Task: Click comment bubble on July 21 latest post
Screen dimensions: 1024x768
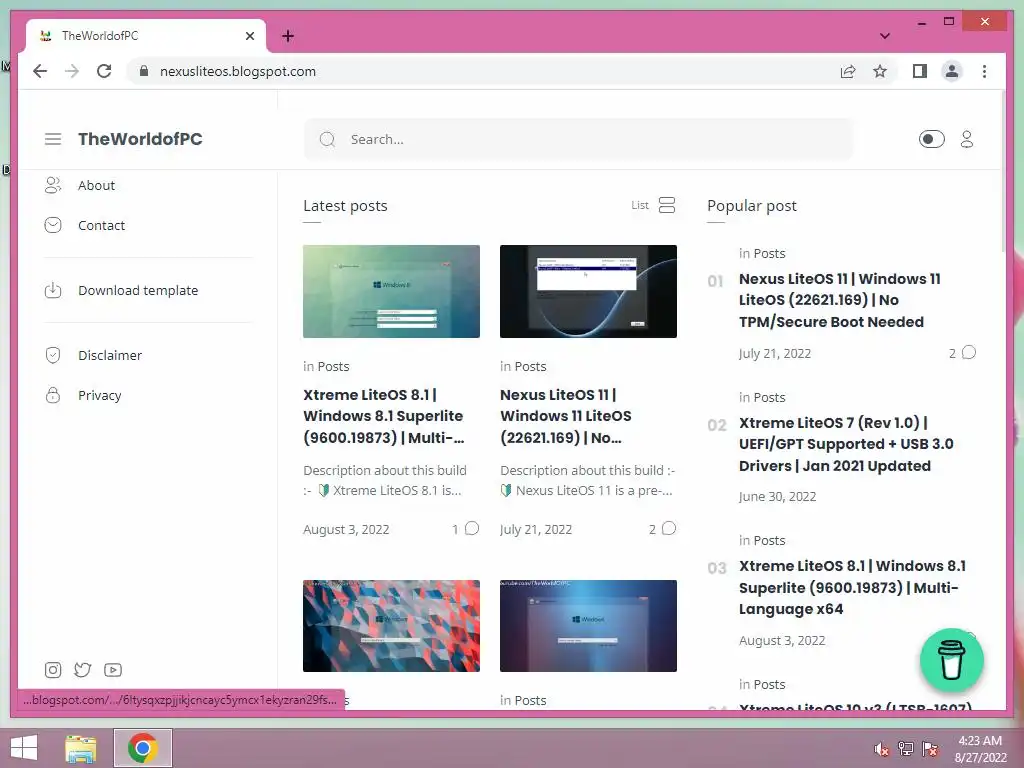Action: 669,528
